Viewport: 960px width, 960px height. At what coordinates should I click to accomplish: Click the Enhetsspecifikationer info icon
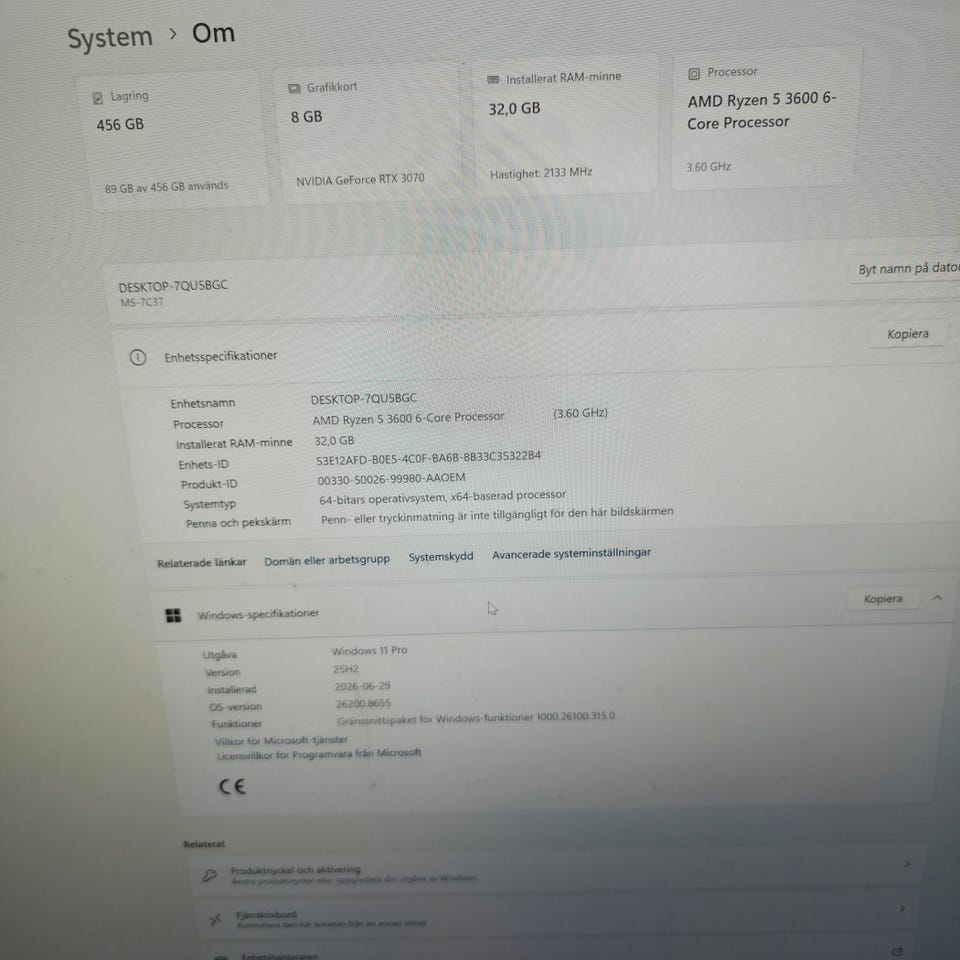[138, 358]
